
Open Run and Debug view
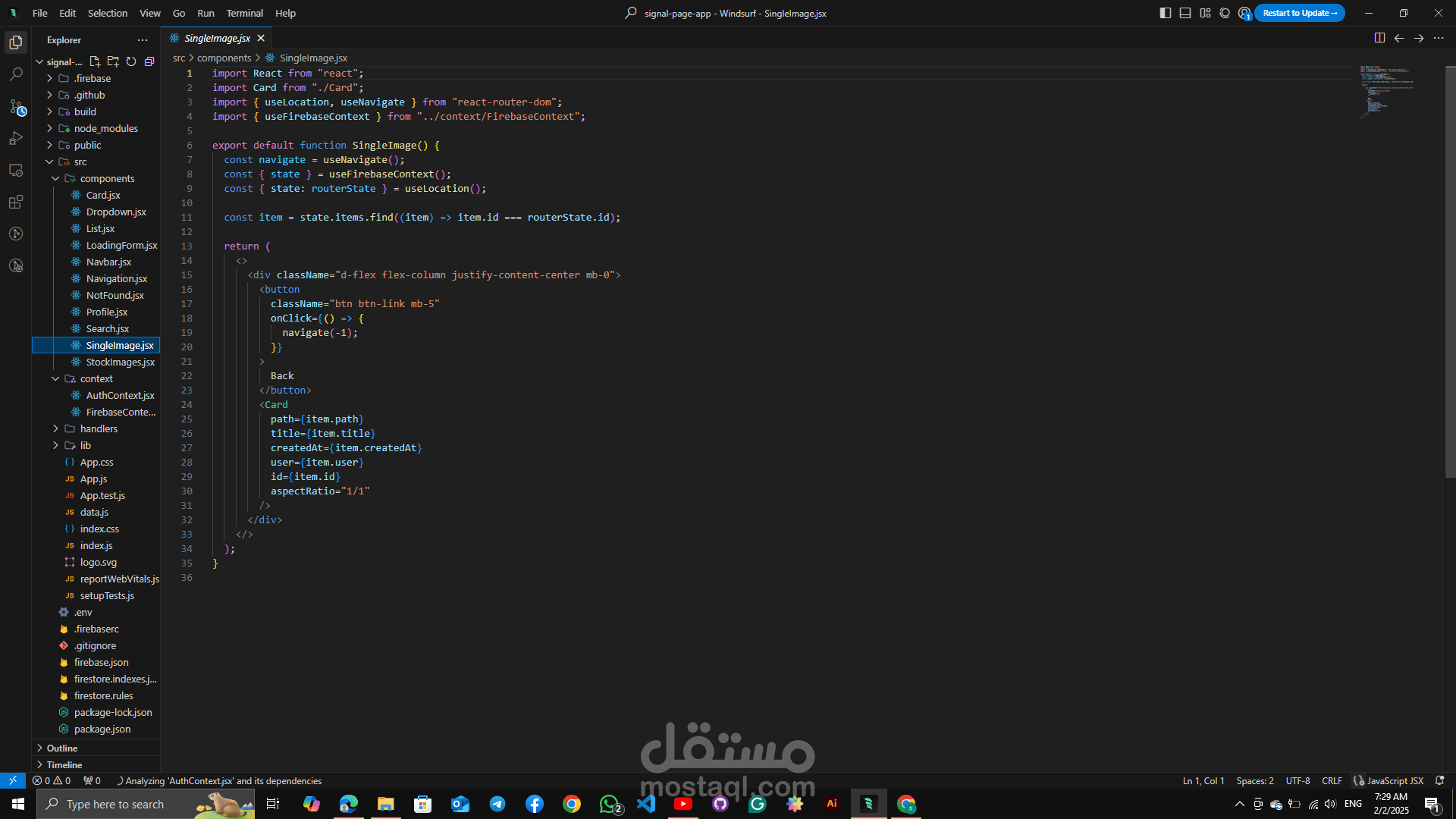pos(16,139)
